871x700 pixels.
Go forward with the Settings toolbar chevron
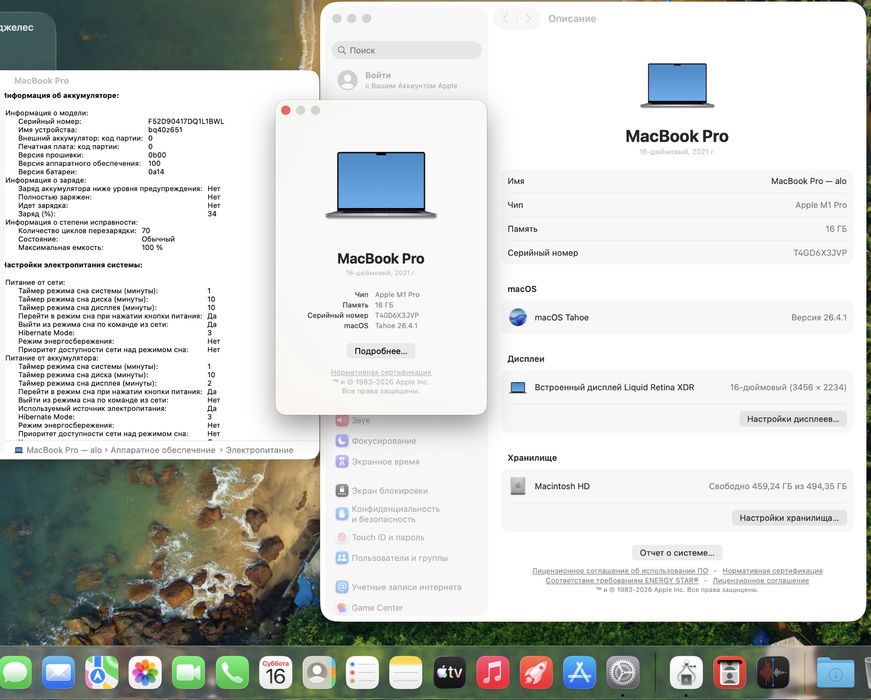pyautogui.click(x=528, y=18)
